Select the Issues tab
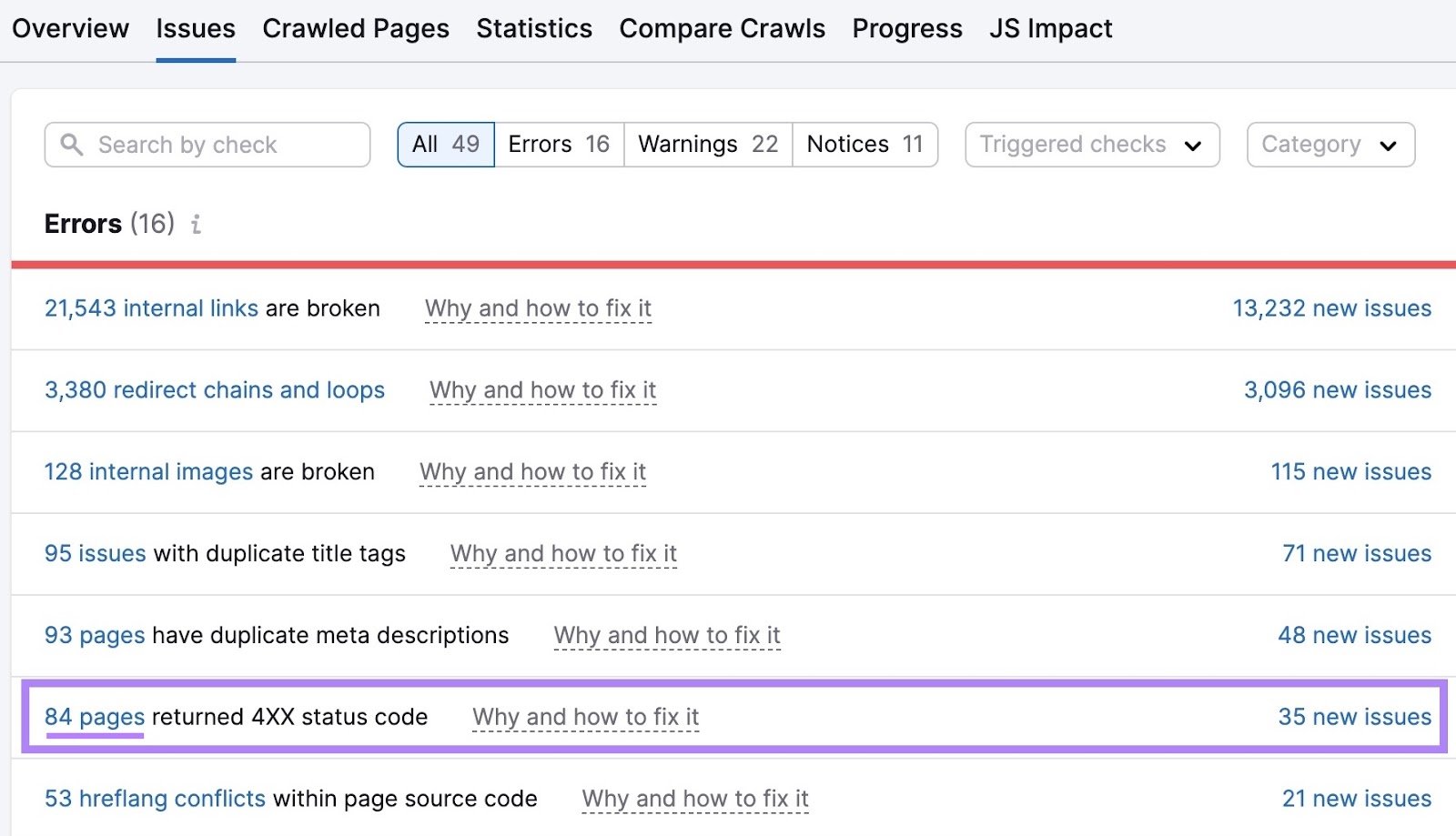1456x836 pixels. [196, 29]
